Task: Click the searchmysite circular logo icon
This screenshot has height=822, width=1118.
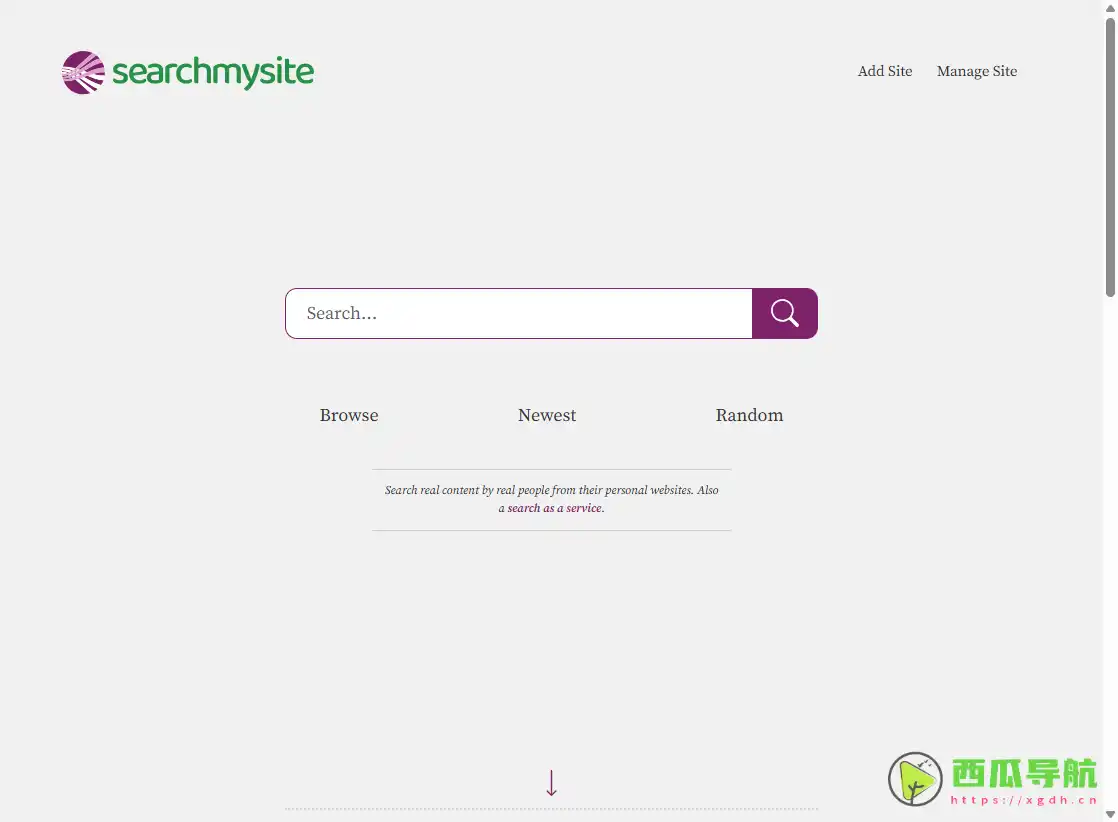Action: click(x=83, y=72)
